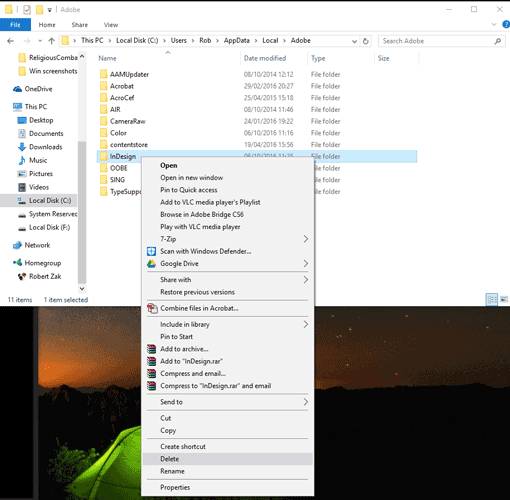
Task: Open address bar history dropdown
Action: [354, 41]
